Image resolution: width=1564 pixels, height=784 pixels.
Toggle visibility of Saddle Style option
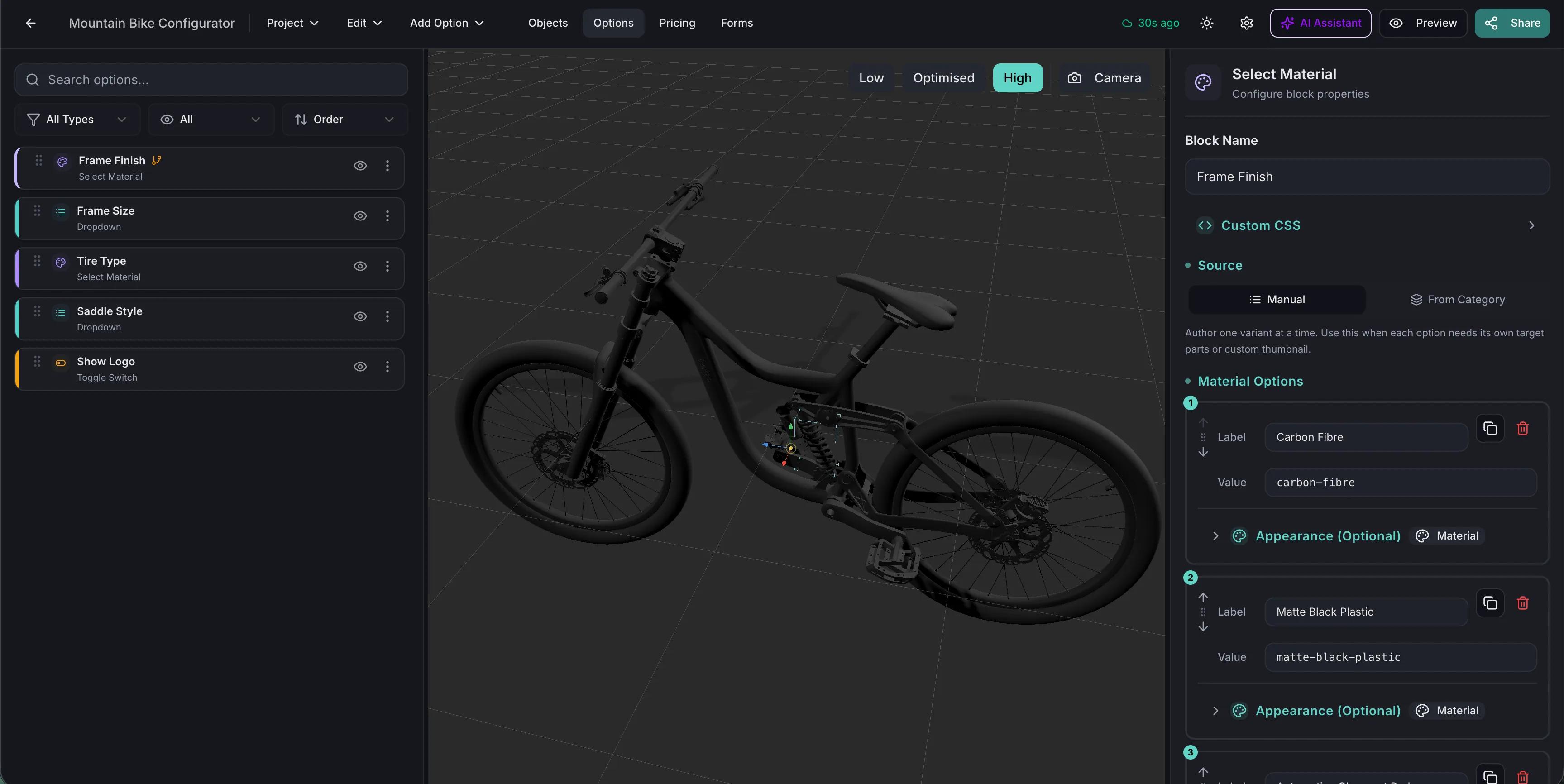click(x=360, y=316)
